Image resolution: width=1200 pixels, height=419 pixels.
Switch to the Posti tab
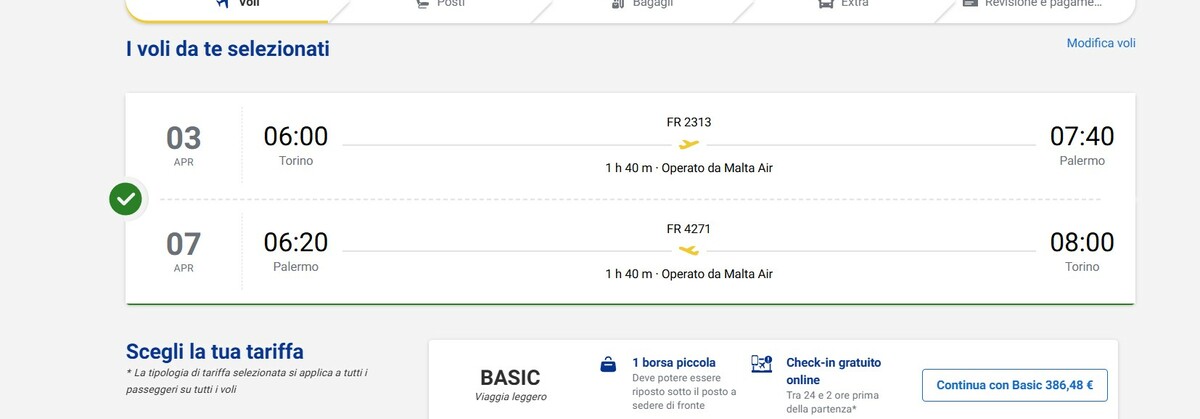point(440,4)
